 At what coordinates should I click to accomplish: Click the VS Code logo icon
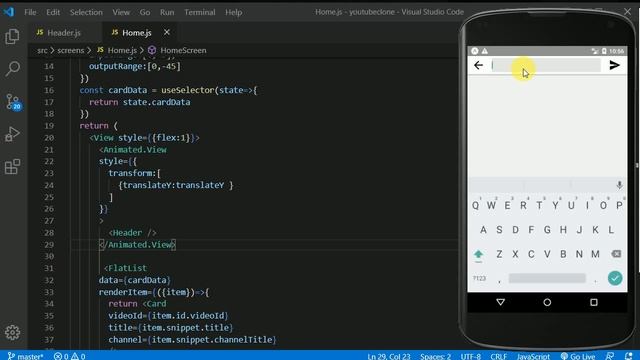[x=9, y=12]
